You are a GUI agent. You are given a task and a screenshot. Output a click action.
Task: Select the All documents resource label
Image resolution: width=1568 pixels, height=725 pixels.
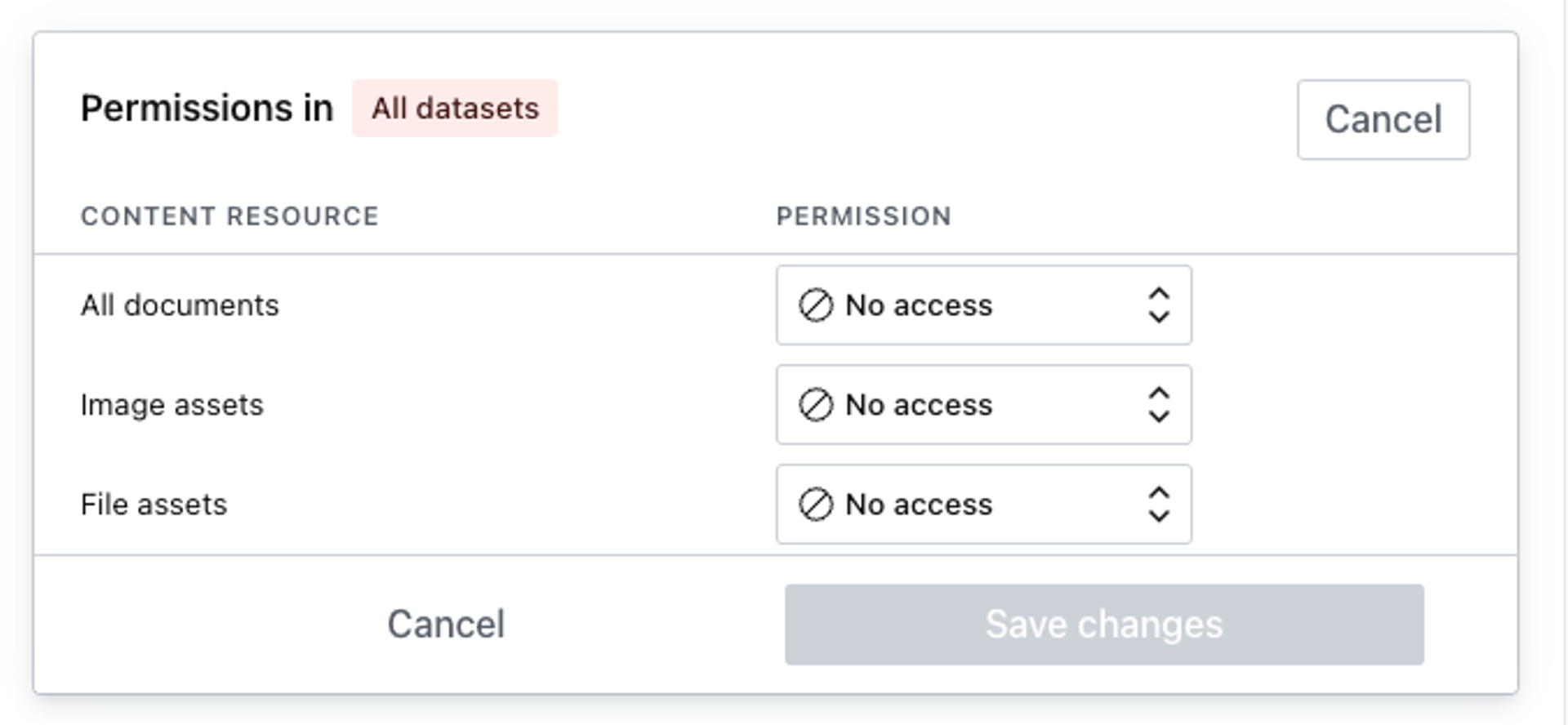[x=180, y=305]
